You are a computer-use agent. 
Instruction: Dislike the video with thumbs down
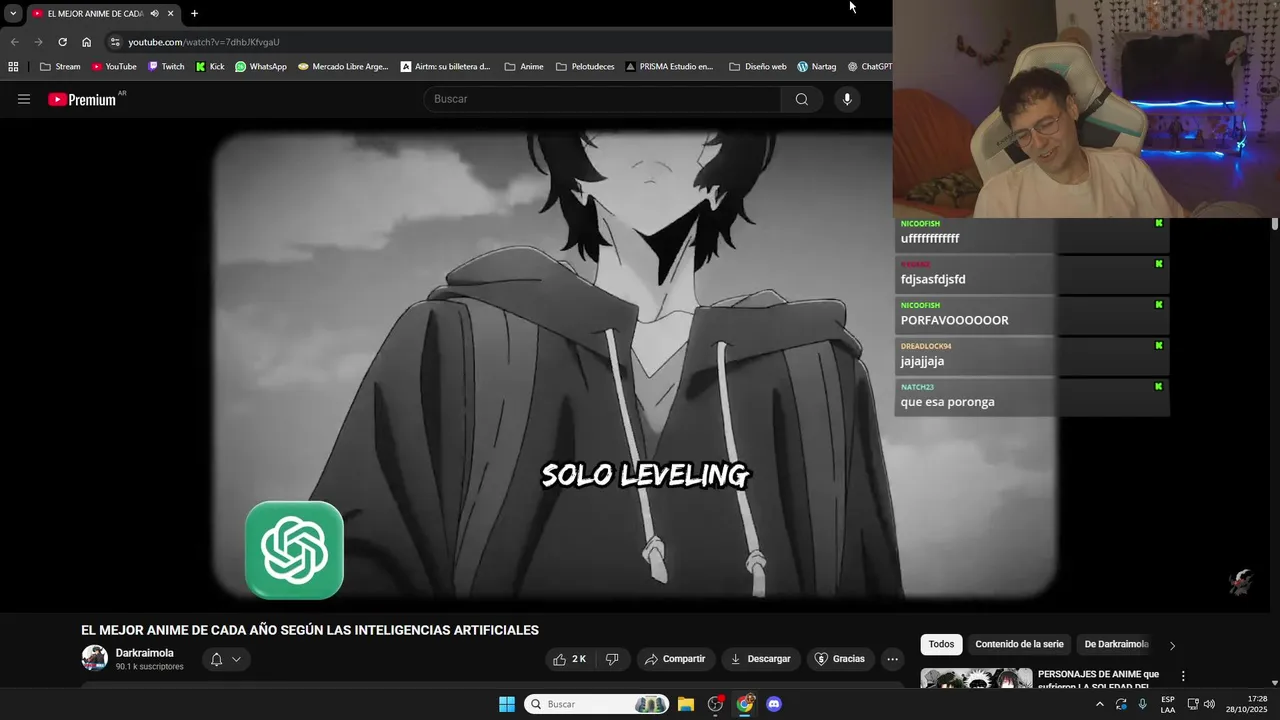pyautogui.click(x=612, y=659)
